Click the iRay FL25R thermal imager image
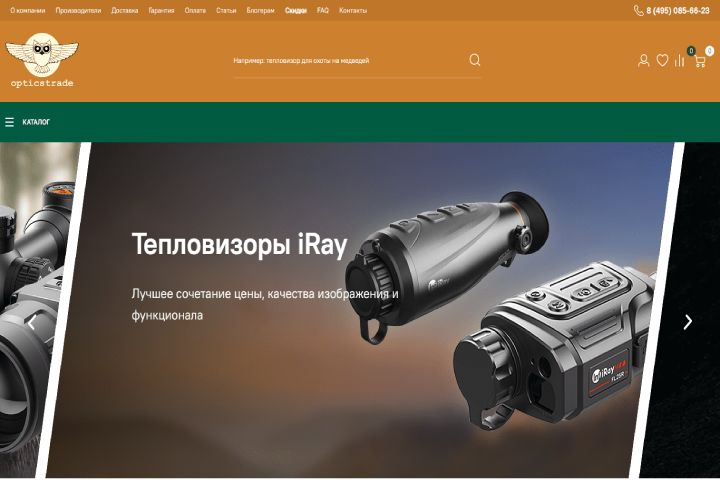Image resolution: width=720 pixels, height=480 pixels. [553, 344]
